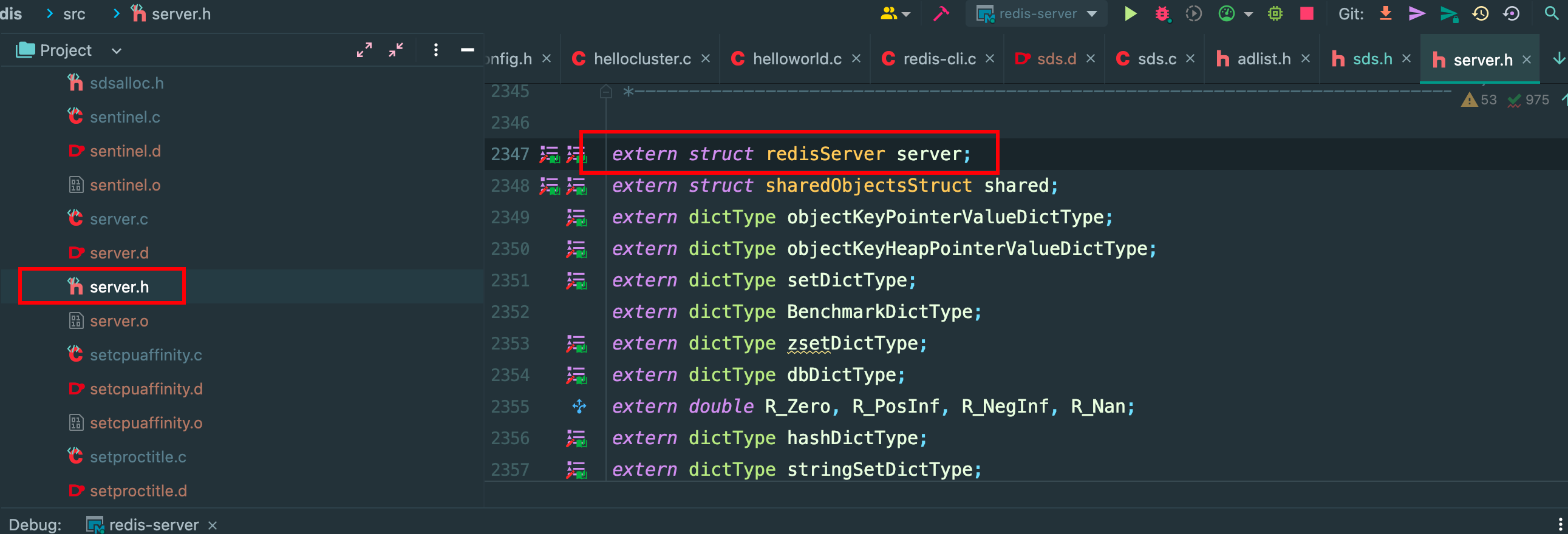This screenshot has width=1568, height=534.
Task: Show hidden tabs dropdown arrow
Action: (1559, 58)
